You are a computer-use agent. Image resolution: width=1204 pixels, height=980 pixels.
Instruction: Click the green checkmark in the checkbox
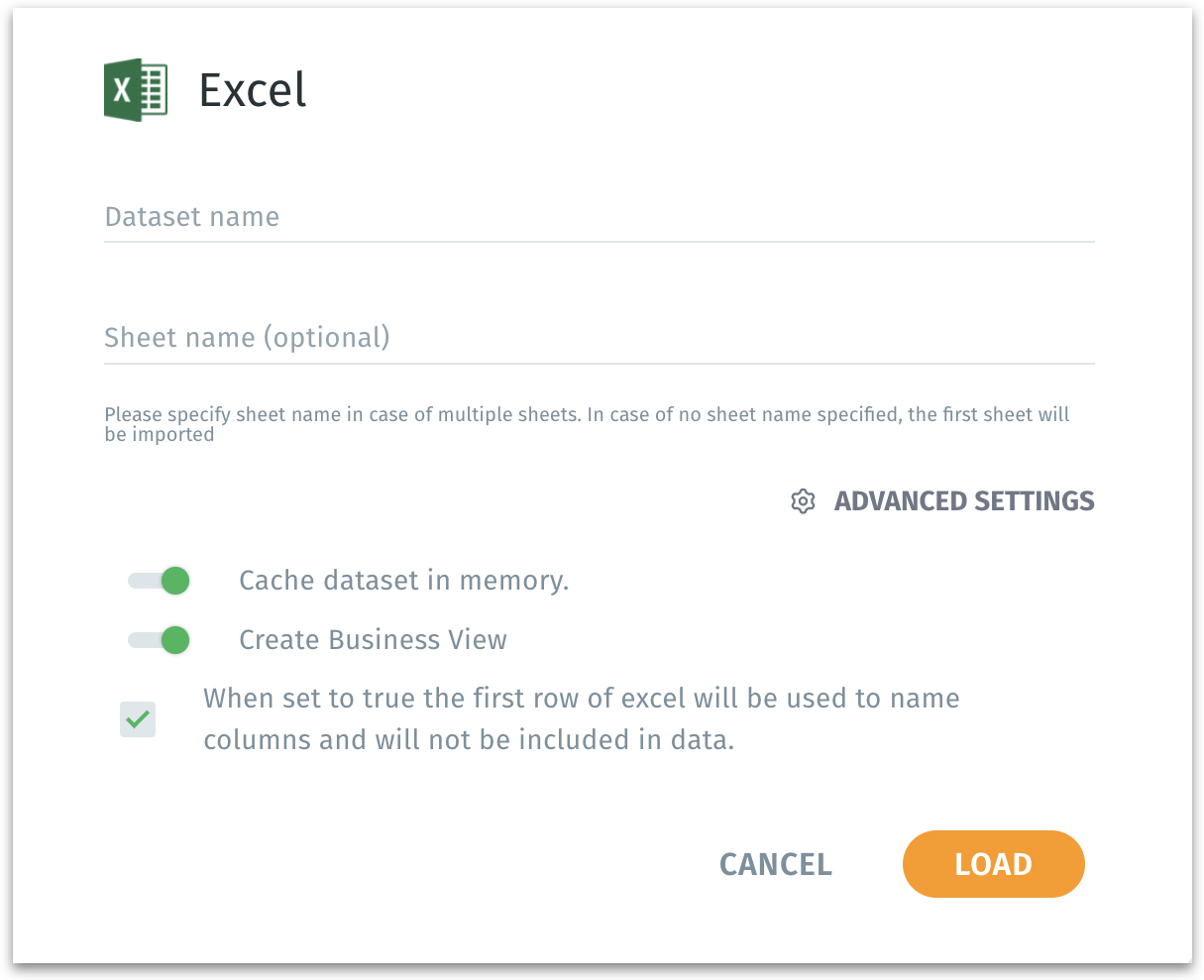point(138,718)
